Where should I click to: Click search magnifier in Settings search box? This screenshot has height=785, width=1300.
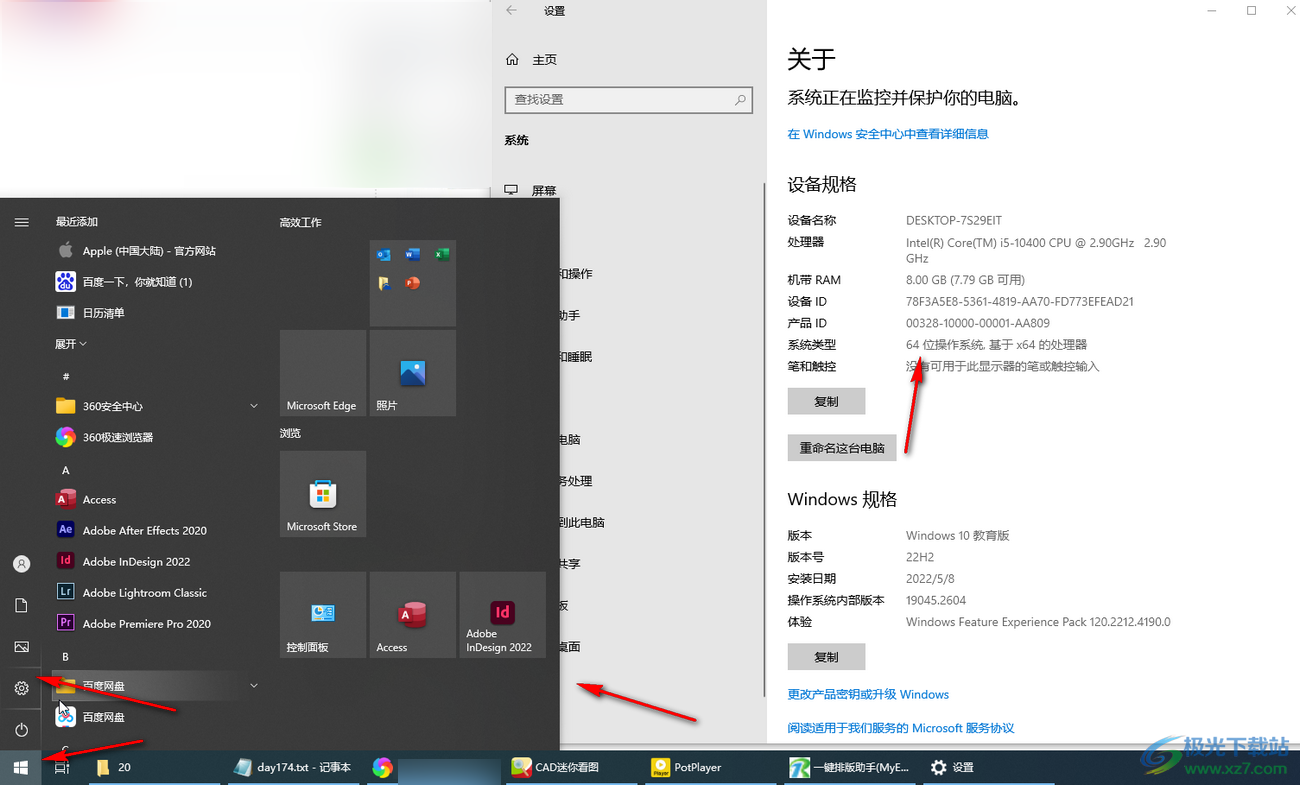pos(740,100)
